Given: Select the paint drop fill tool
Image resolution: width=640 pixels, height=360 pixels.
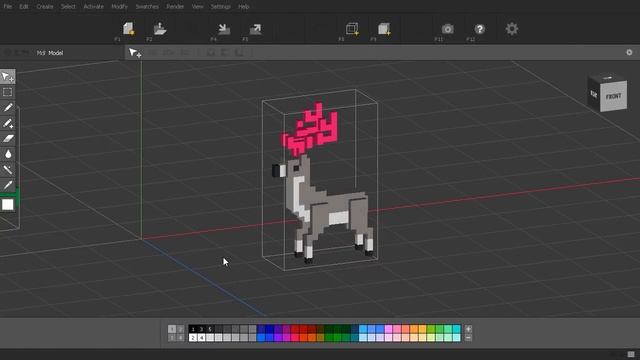Looking at the screenshot, I should click(8, 154).
